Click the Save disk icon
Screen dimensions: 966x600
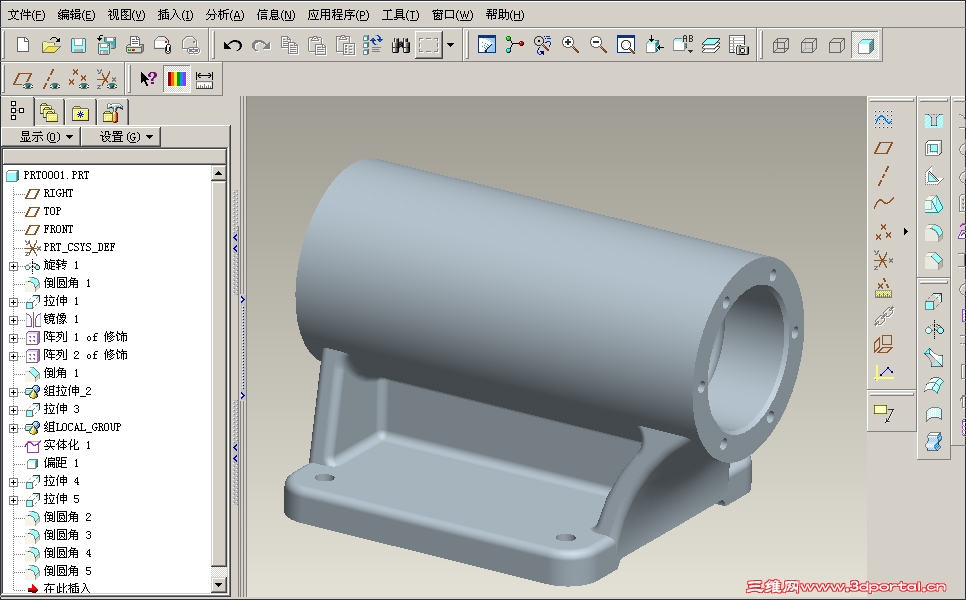78,45
